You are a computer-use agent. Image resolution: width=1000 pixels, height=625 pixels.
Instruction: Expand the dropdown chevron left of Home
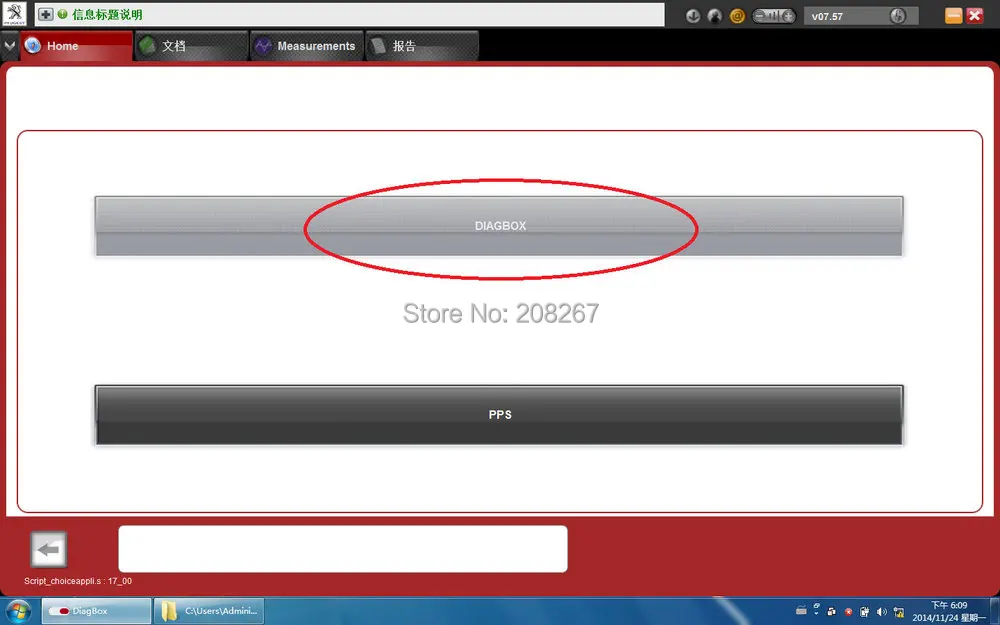(10, 46)
